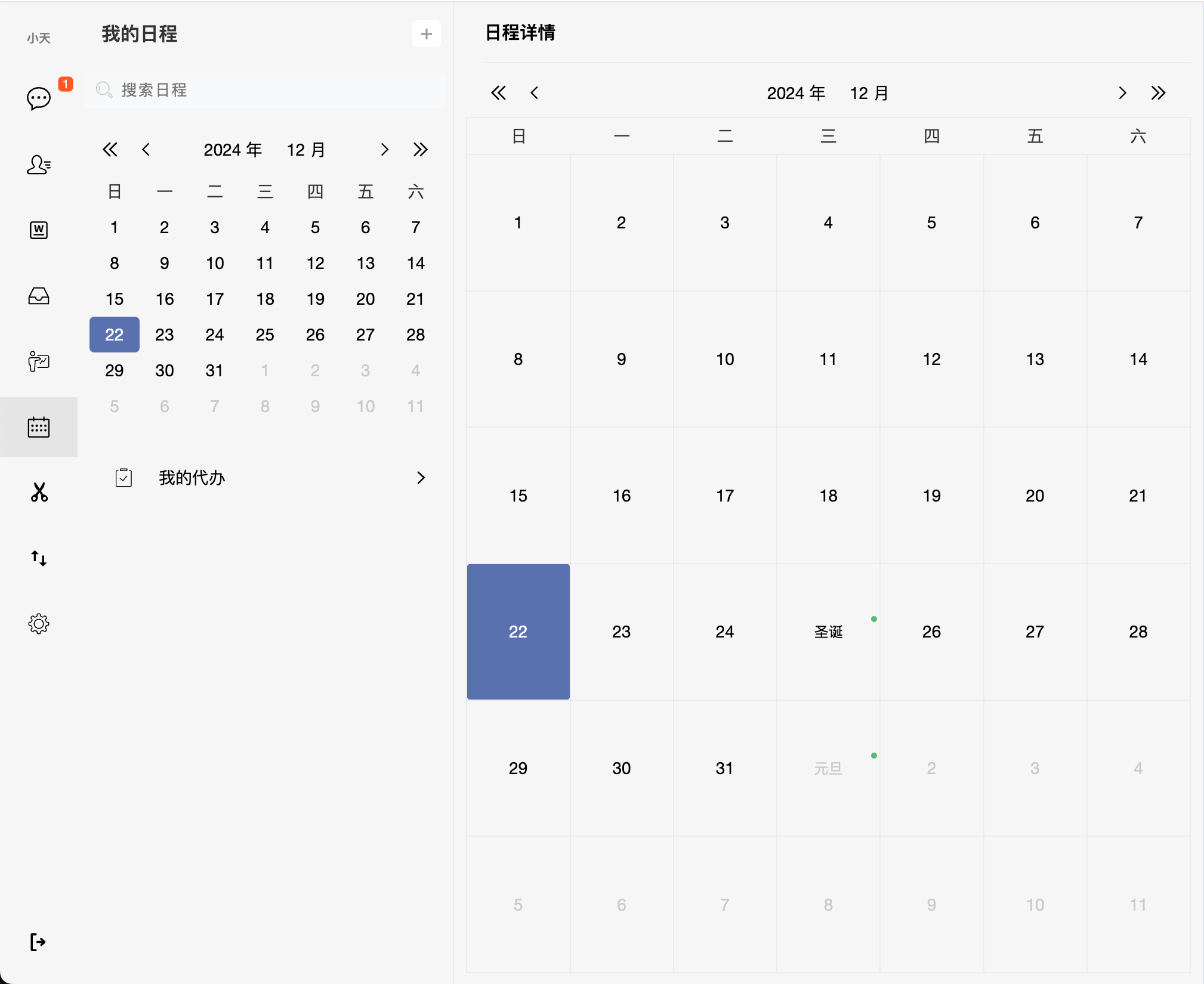Open the contacts icon in sidebar
1204x984 pixels.
pos(39,164)
